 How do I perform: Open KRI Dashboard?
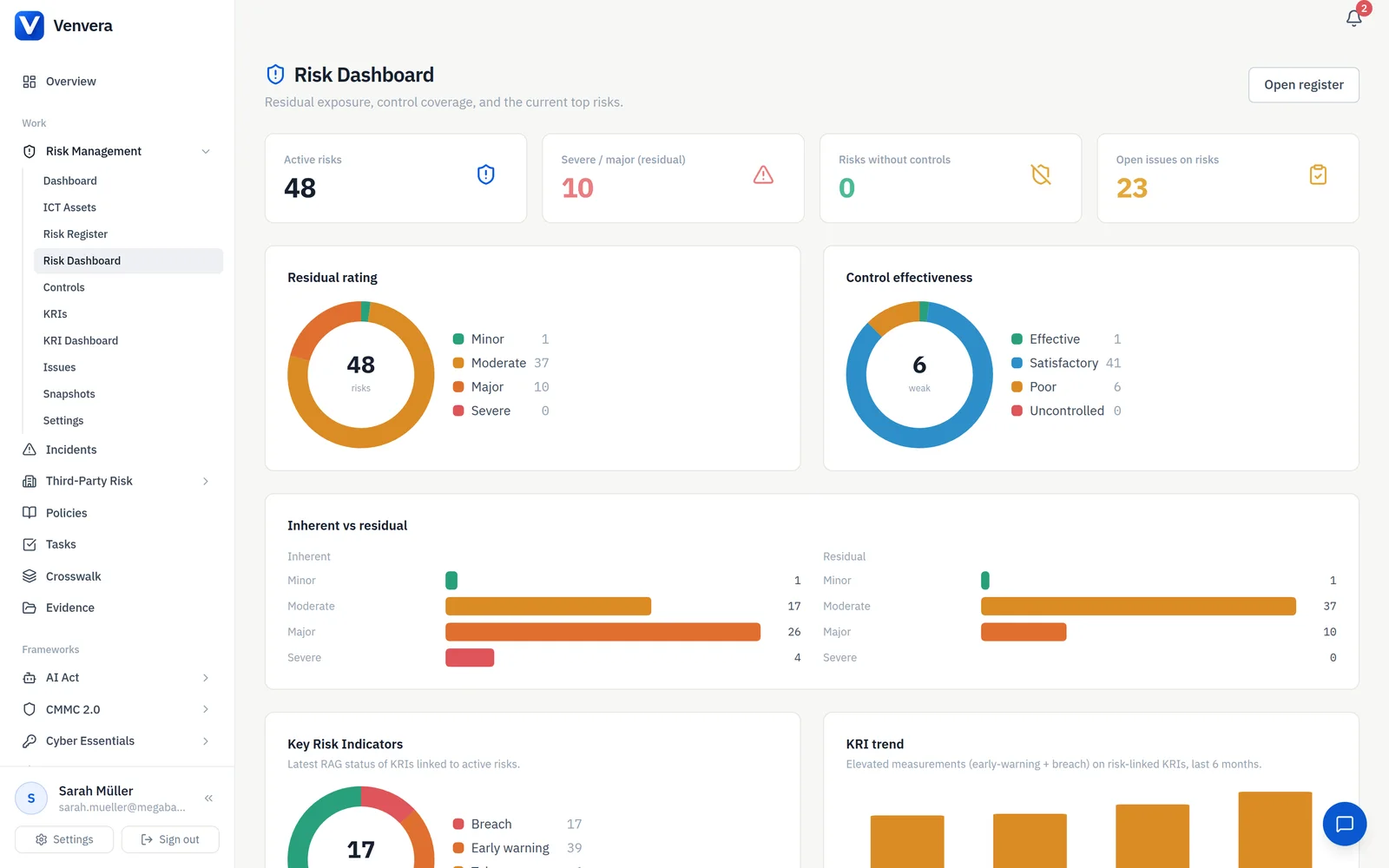128,340
